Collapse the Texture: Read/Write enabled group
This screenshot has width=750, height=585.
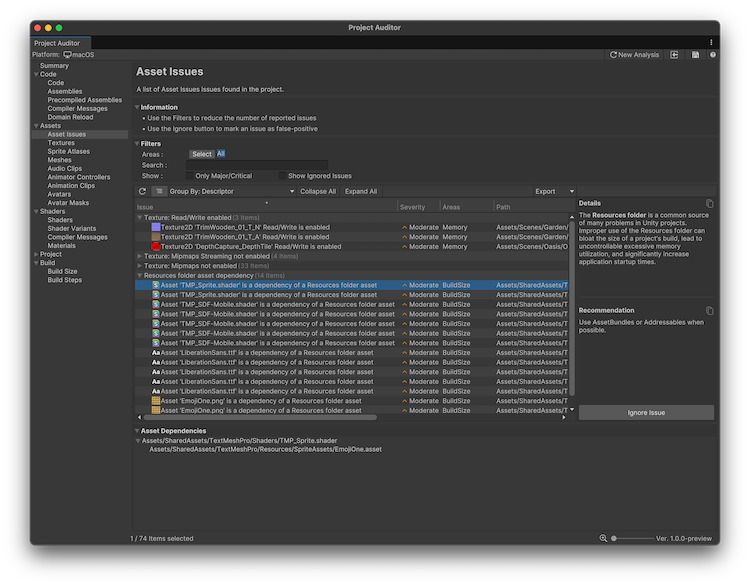[x=139, y=217]
